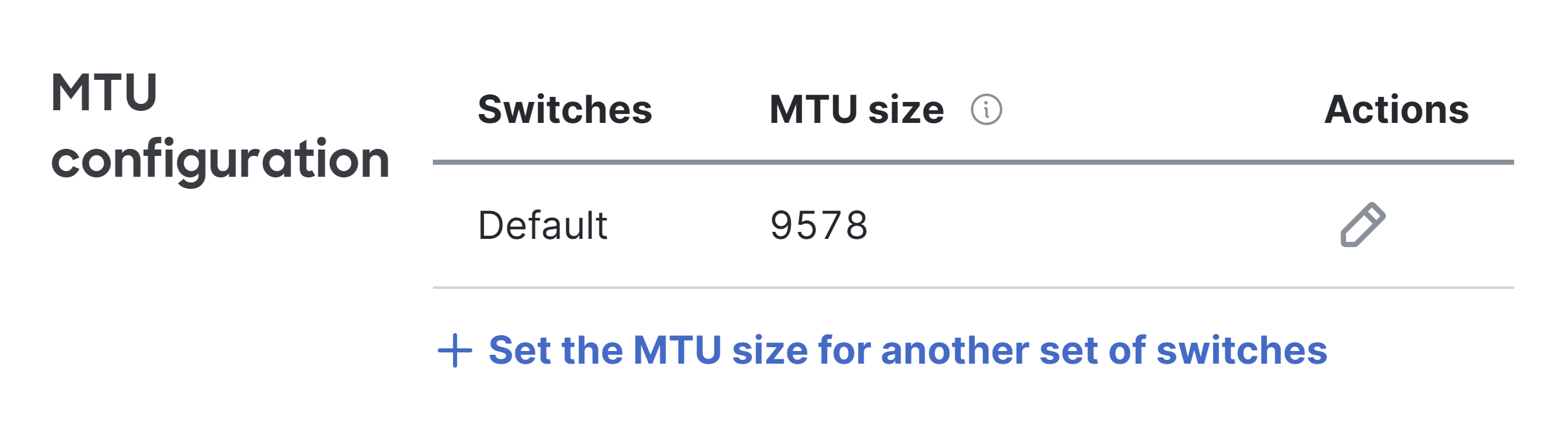Click the MTU configuration section heading
This screenshot has height=434, width=1568.
pyautogui.click(x=220, y=127)
